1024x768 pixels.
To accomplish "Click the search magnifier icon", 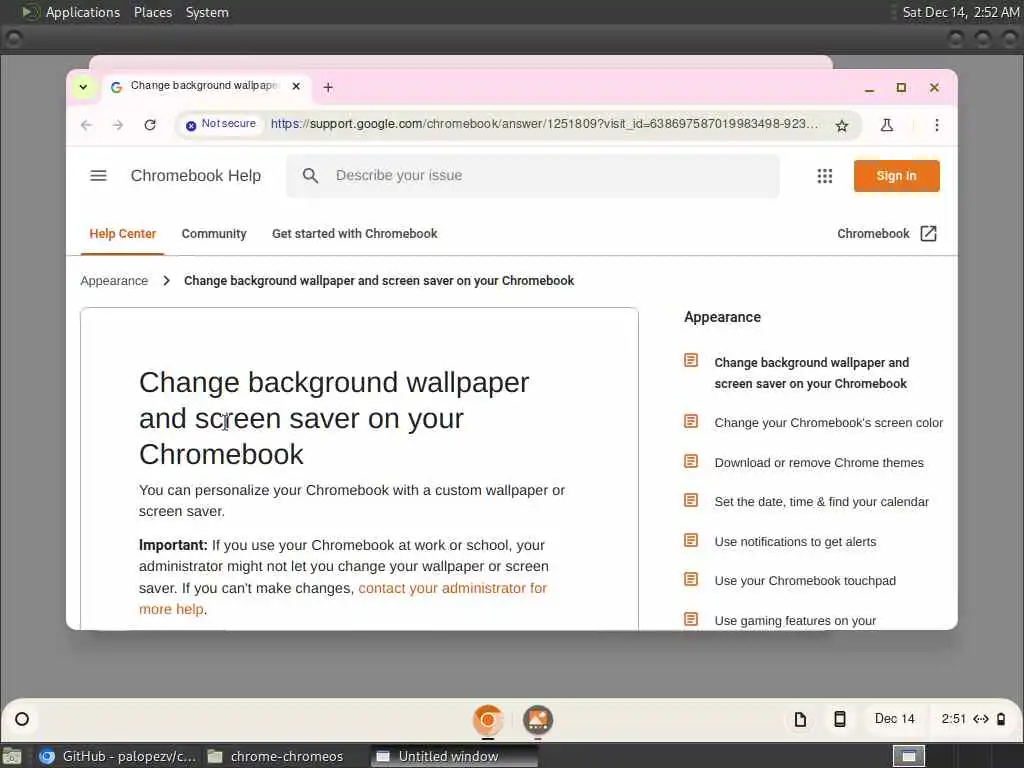I will pos(310,176).
